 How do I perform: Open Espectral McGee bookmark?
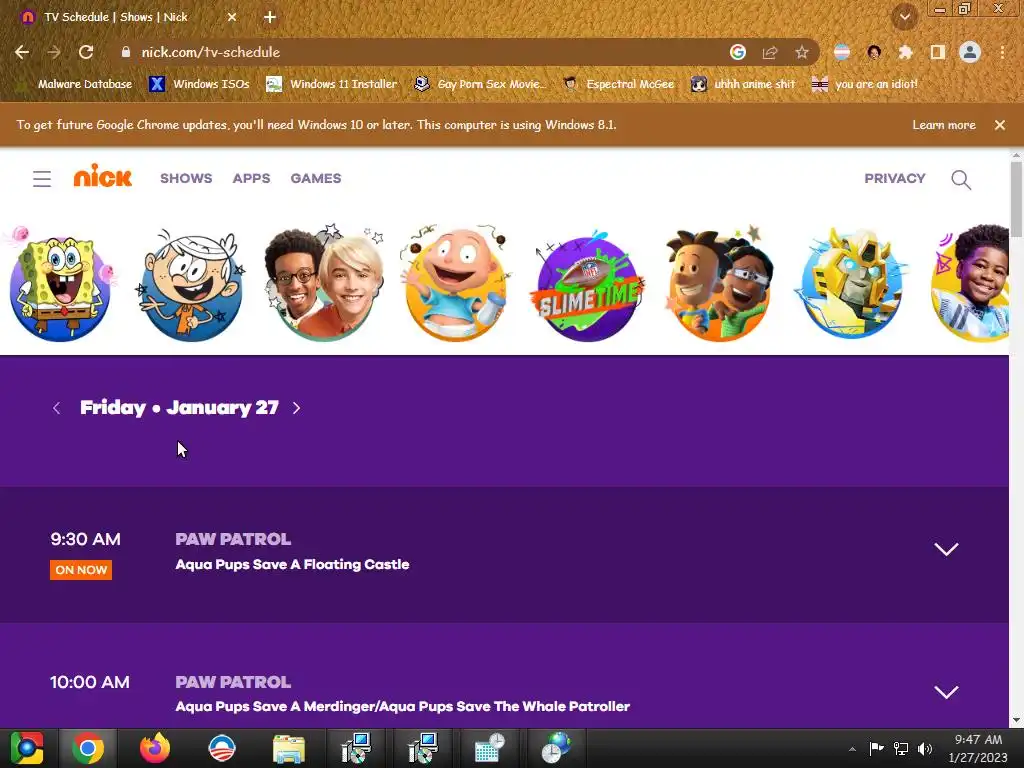coord(618,84)
